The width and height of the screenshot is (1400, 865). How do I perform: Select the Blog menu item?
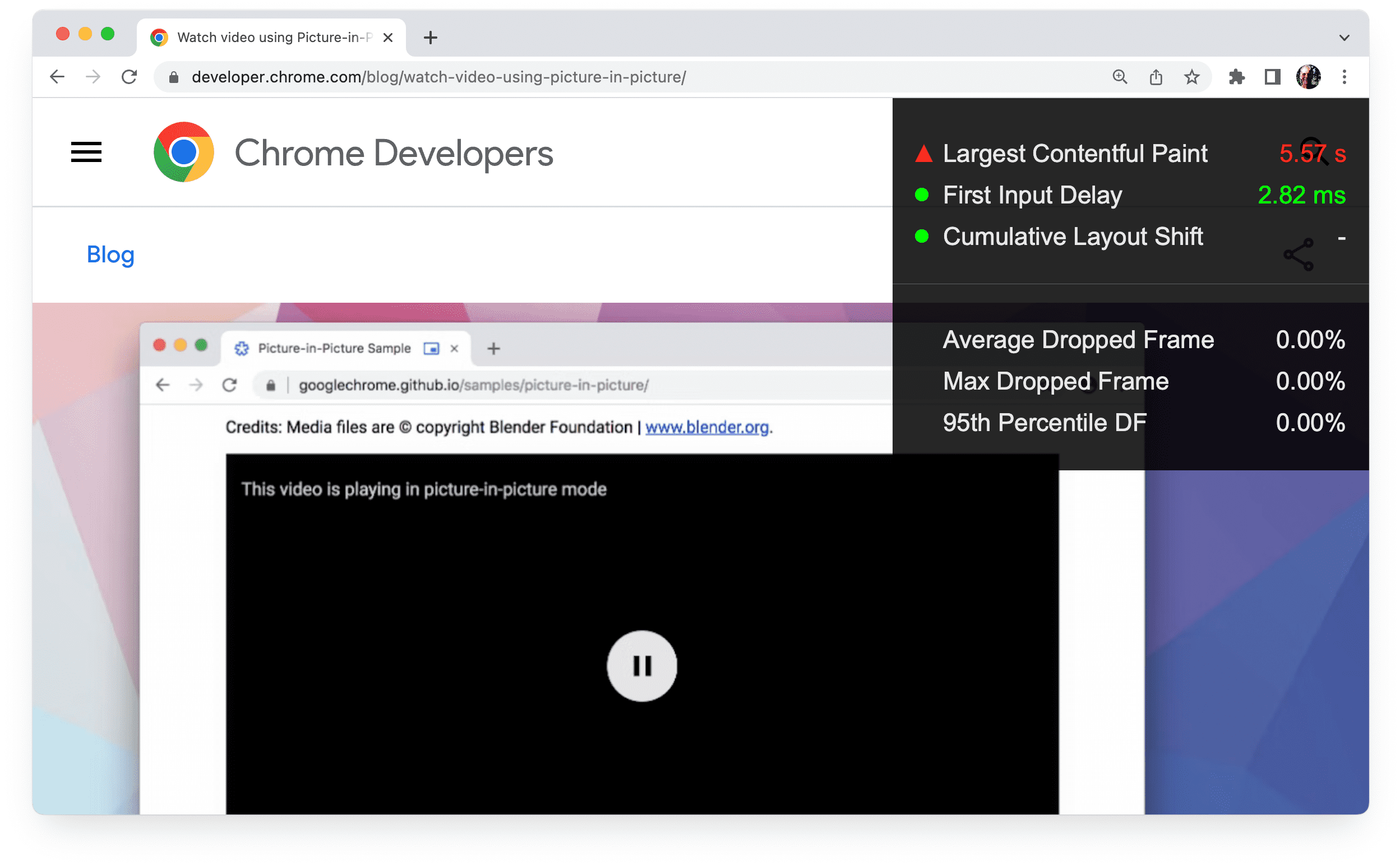(x=111, y=254)
